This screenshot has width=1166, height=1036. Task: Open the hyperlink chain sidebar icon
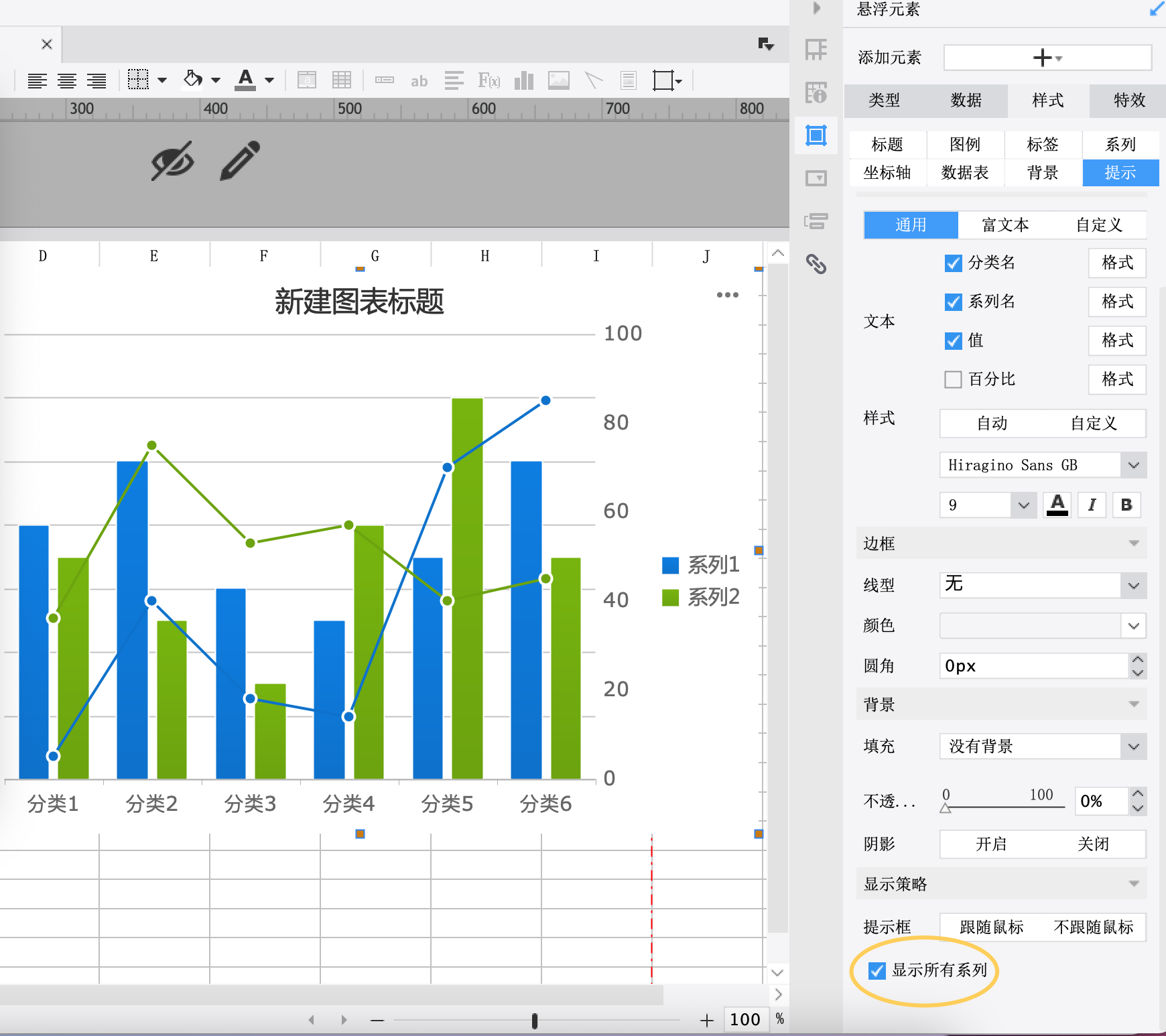click(816, 264)
